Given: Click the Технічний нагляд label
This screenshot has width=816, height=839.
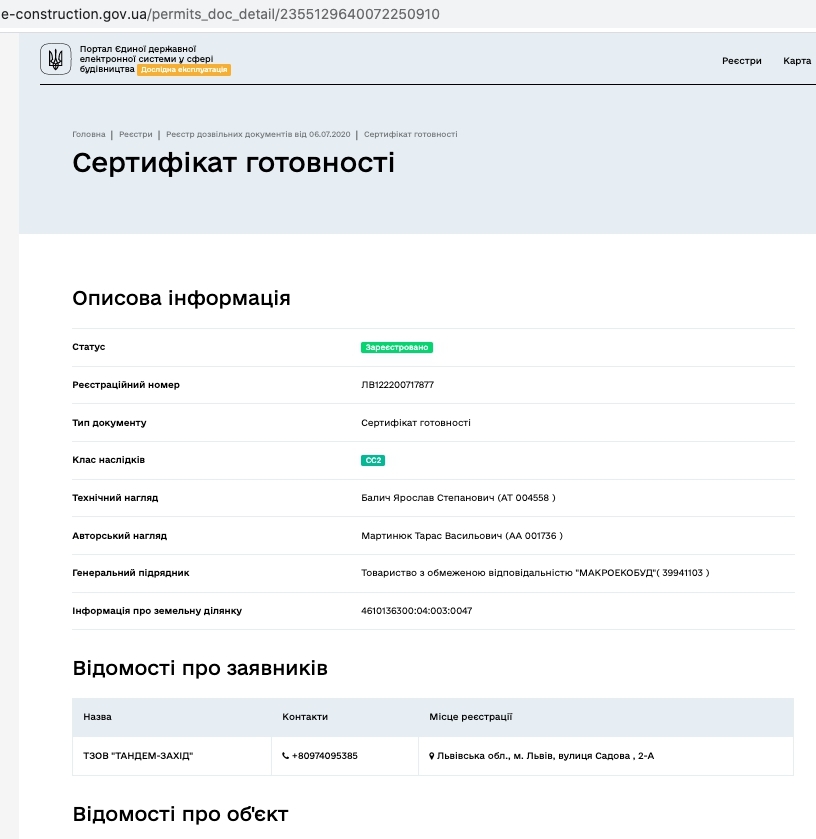Looking at the screenshot, I should pos(115,498).
